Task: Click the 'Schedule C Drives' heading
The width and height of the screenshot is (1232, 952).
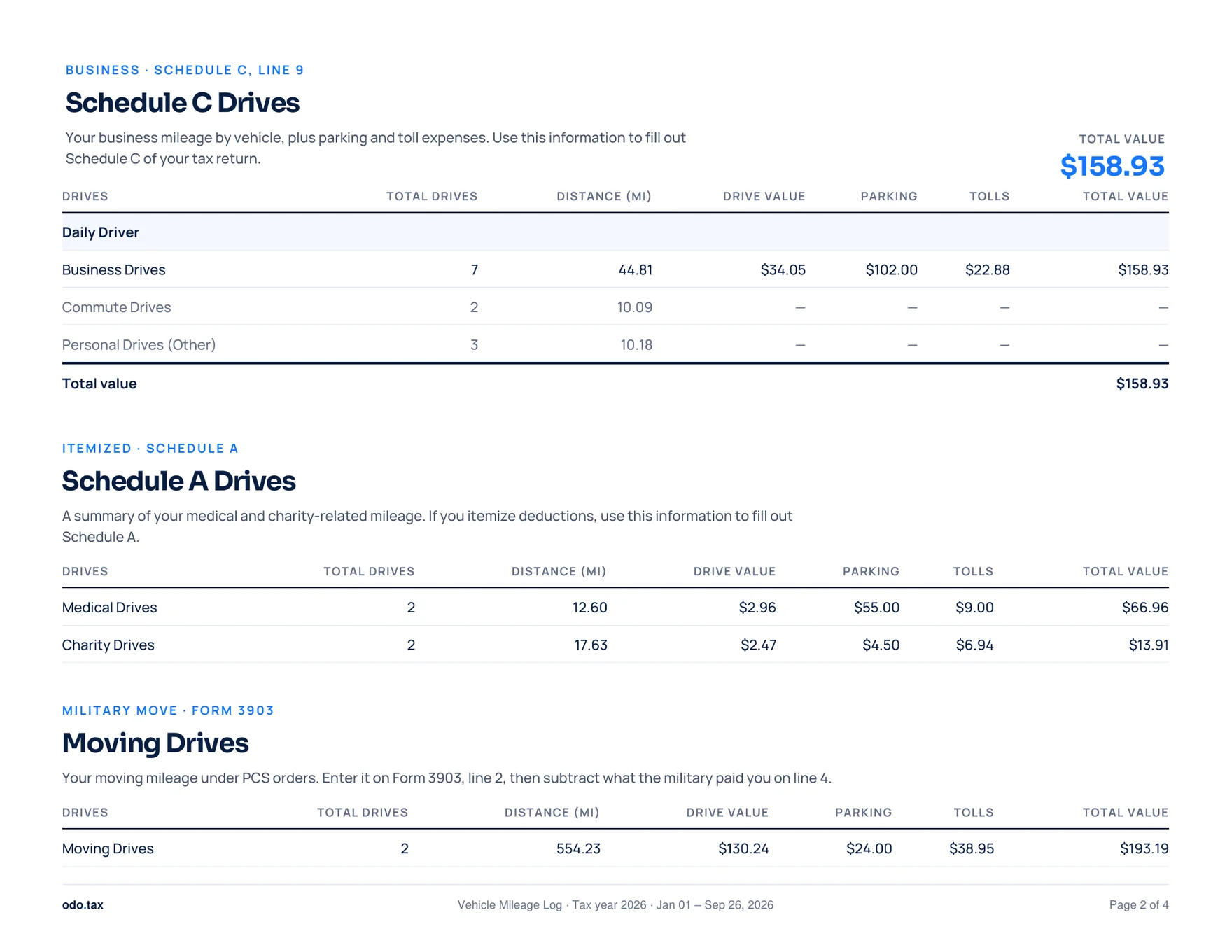Action: coord(182,103)
